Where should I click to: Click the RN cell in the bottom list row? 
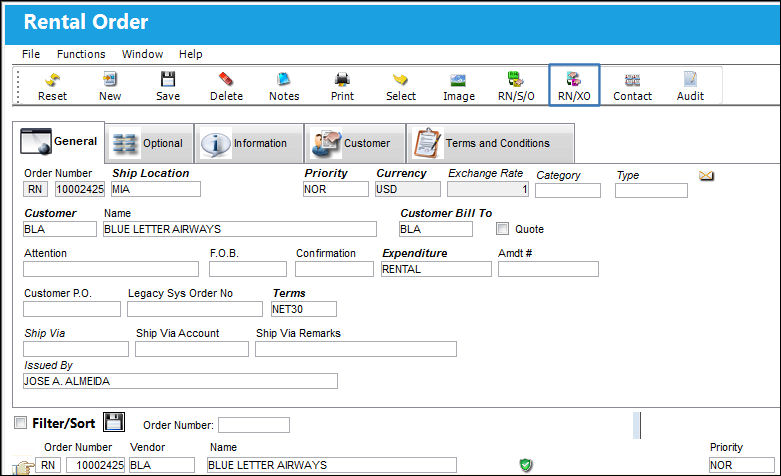pos(48,465)
